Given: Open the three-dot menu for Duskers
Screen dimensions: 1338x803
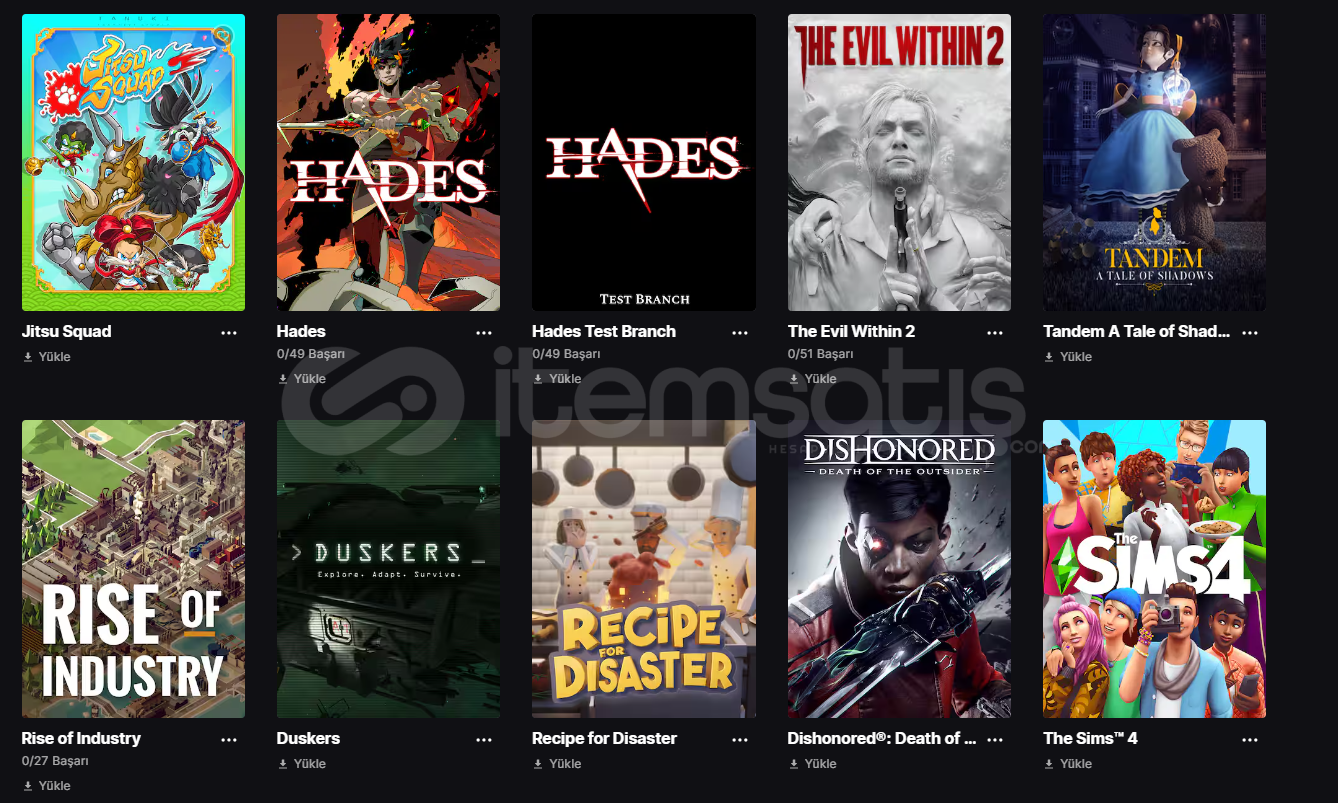Looking at the screenshot, I should coord(484,739).
